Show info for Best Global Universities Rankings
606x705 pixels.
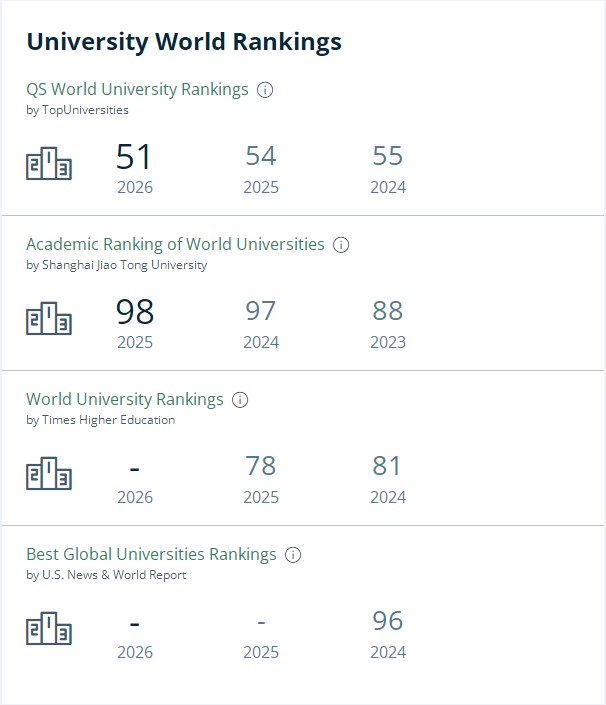293,555
